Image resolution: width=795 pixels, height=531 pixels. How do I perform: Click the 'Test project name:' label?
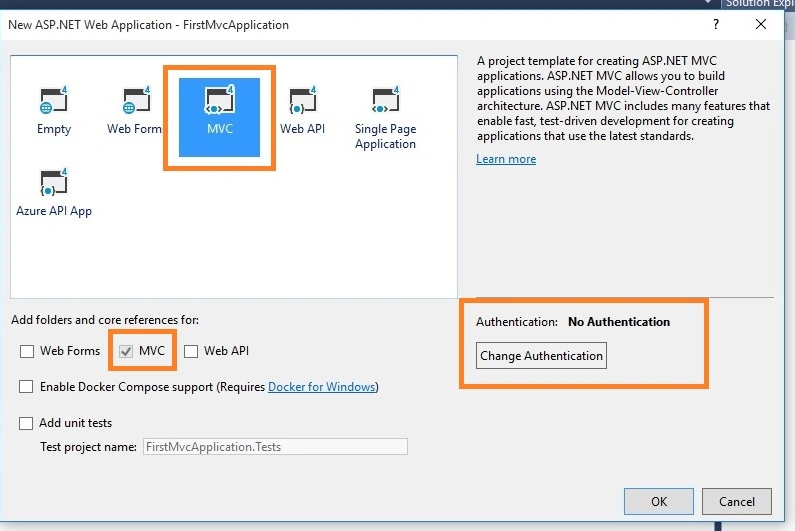[88, 447]
